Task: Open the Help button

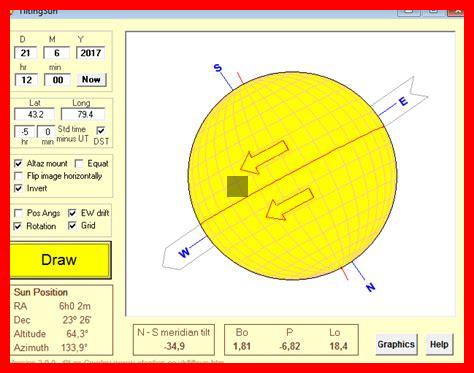Action: pos(439,344)
